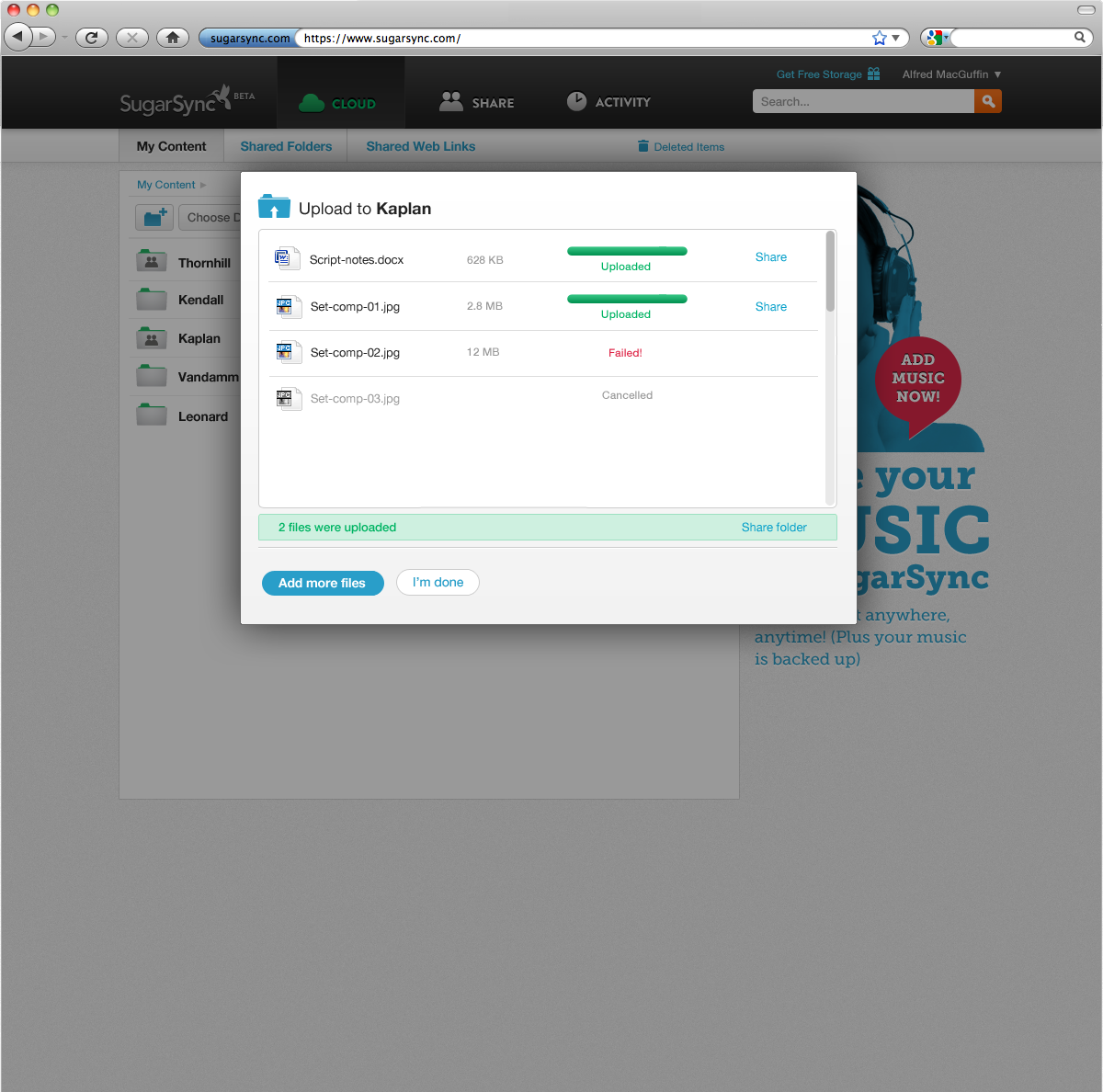Click the SugarSync Search field

[863, 101]
